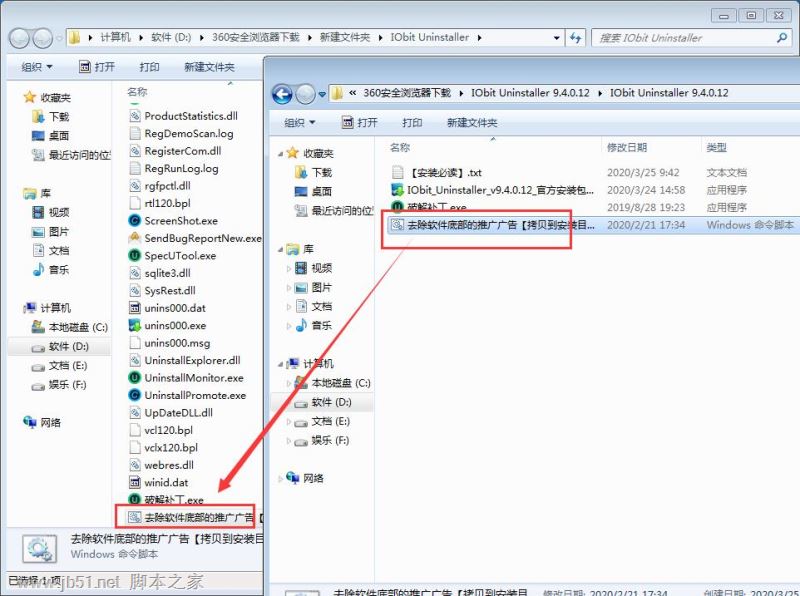Click 打开 in front window toolbar
The image size is (800, 596).
[x=360, y=122]
